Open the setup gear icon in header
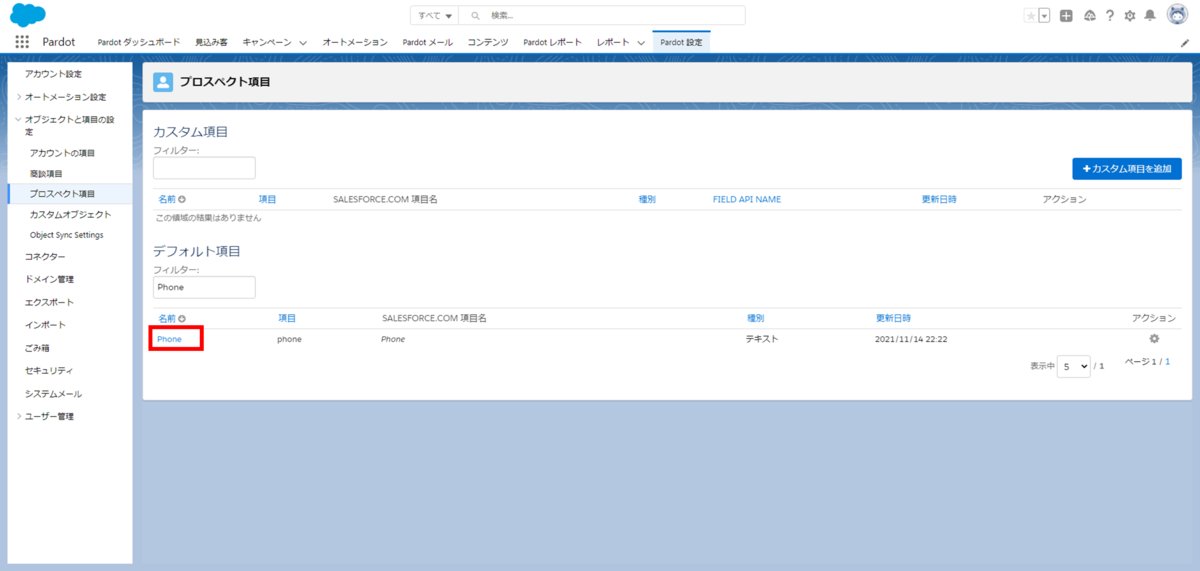 [1130, 15]
